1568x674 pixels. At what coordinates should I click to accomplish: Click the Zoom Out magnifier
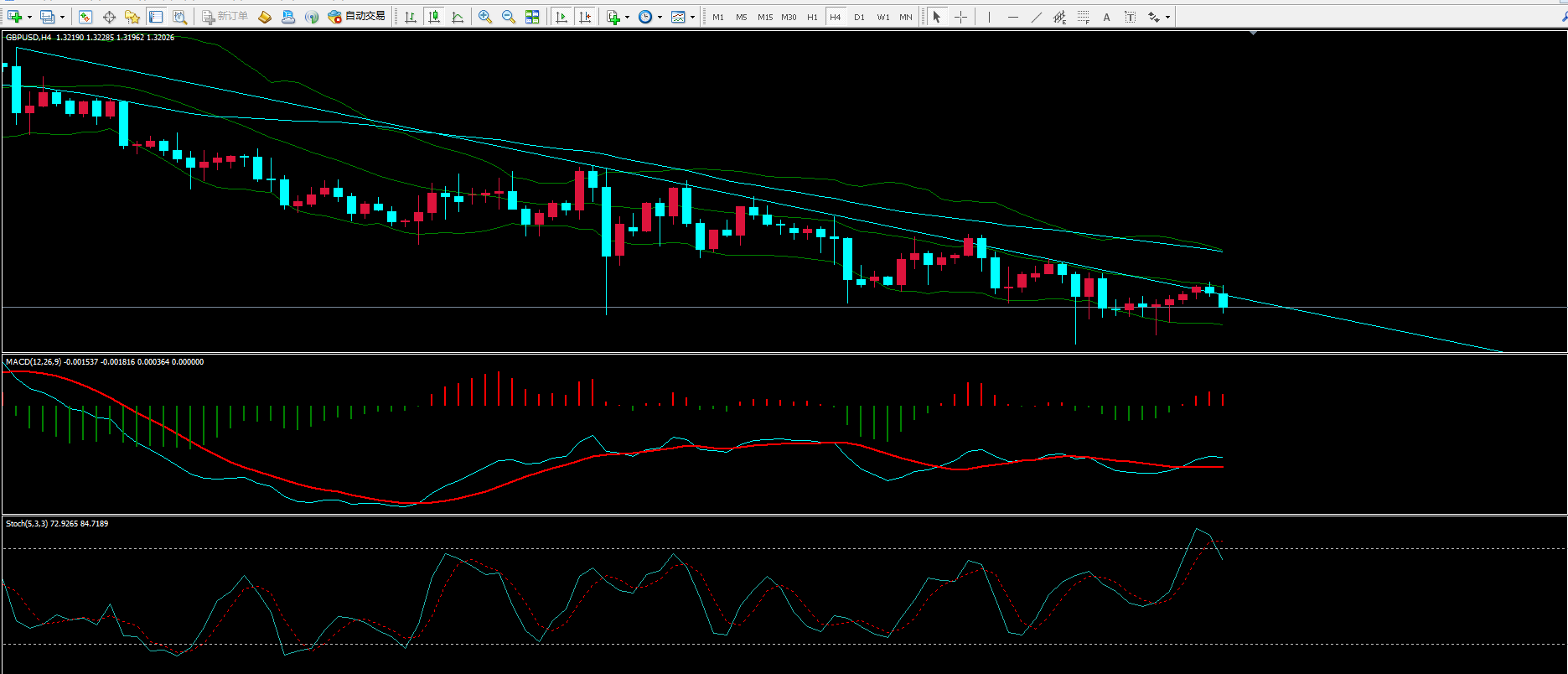[x=508, y=17]
